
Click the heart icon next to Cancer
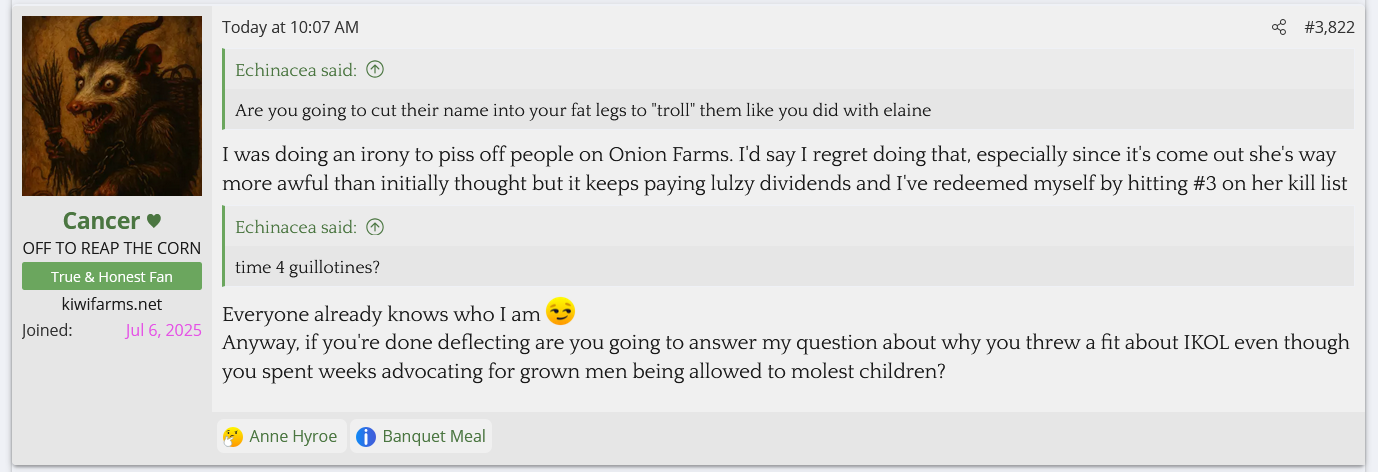[153, 221]
